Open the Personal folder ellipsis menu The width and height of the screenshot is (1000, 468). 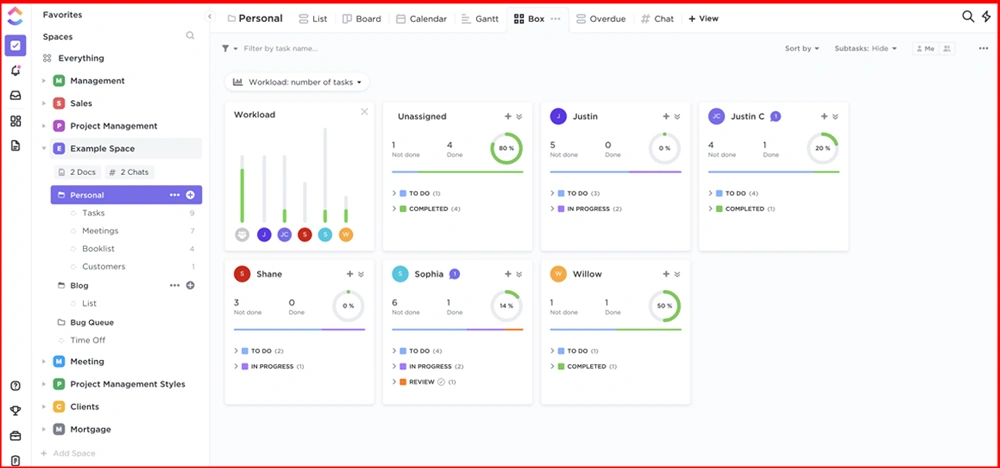(x=175, y=195)
